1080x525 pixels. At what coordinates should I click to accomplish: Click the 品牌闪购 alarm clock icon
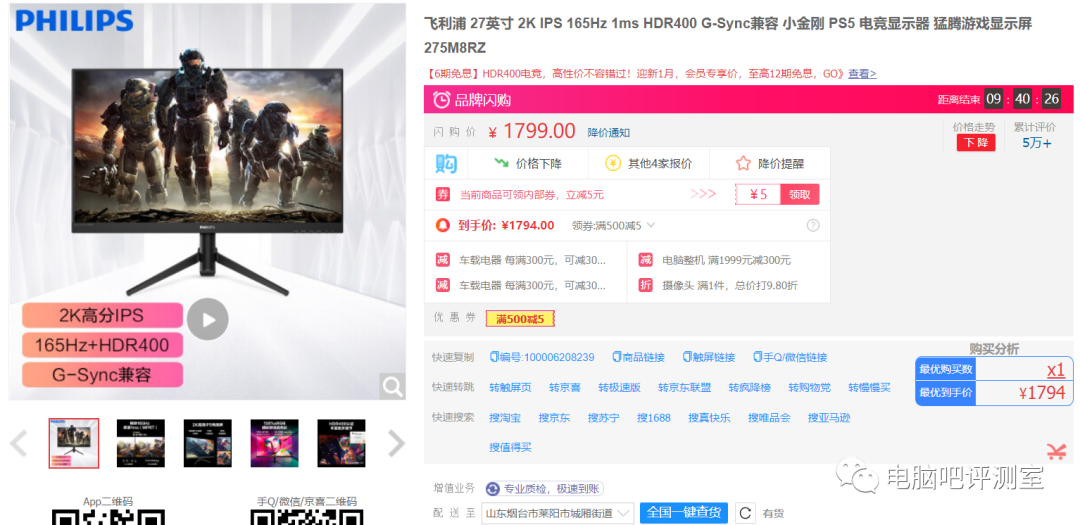[442, 100]
